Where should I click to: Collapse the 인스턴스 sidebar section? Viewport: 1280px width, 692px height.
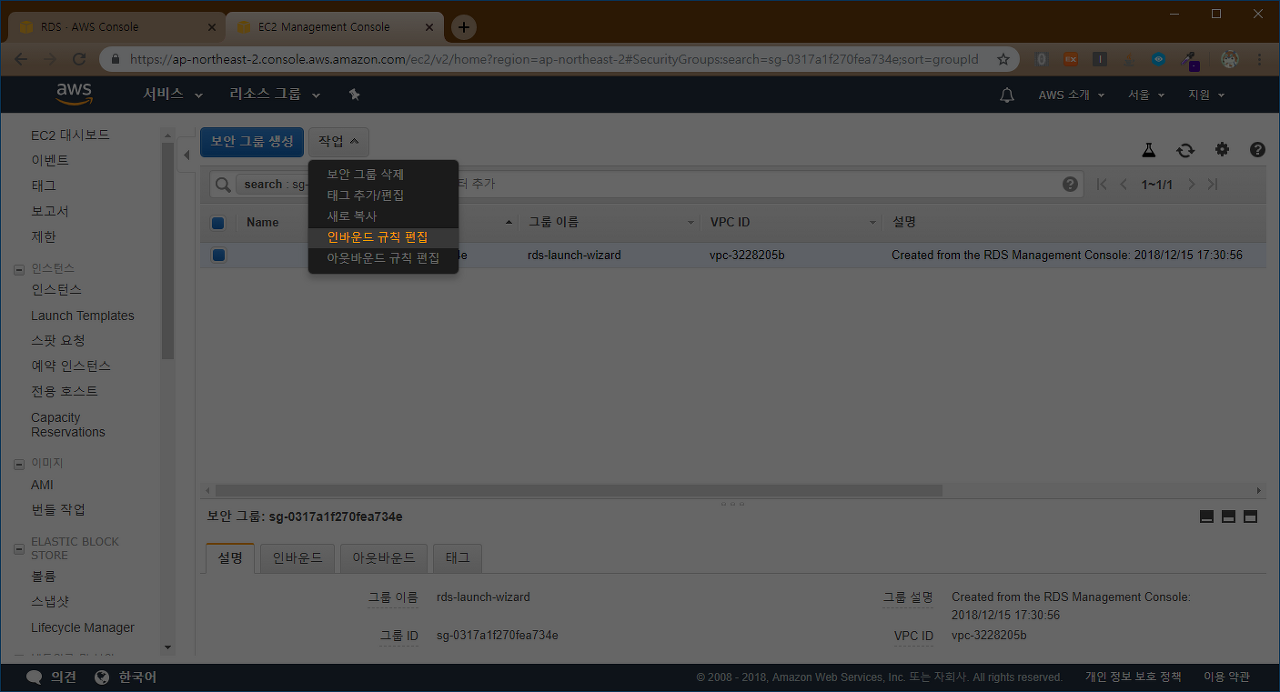[19, 269]
